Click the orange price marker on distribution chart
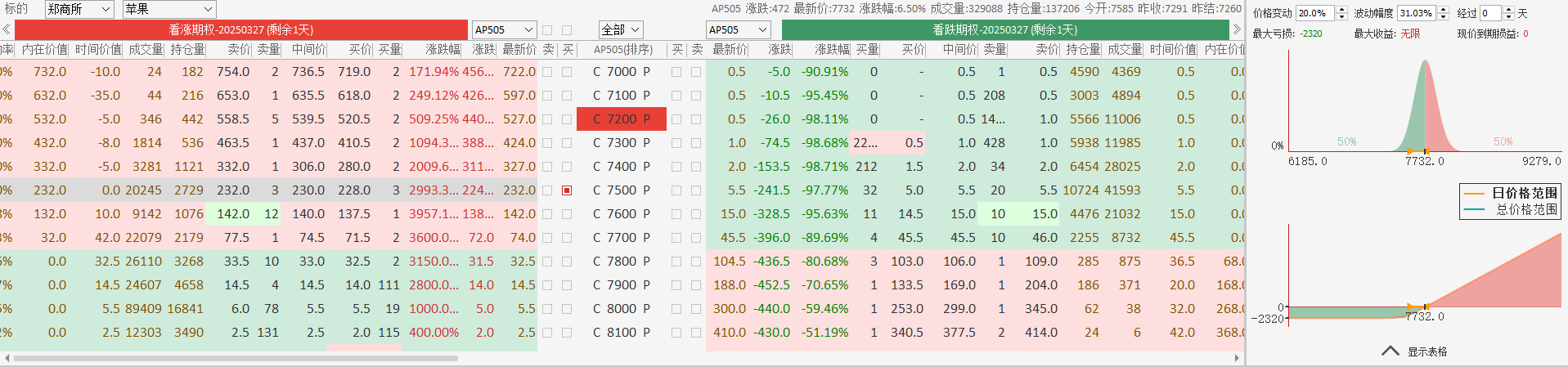The height and width of the screenshot is (367, 1568). point(1418,151)
